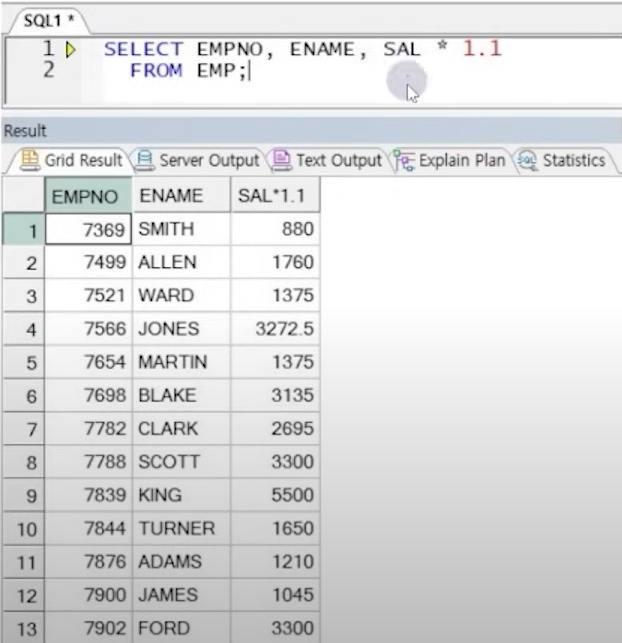The image size is (622, 643).
Task: Click the cell with EMPNO 7788
Action: click(x=88, y=462)
